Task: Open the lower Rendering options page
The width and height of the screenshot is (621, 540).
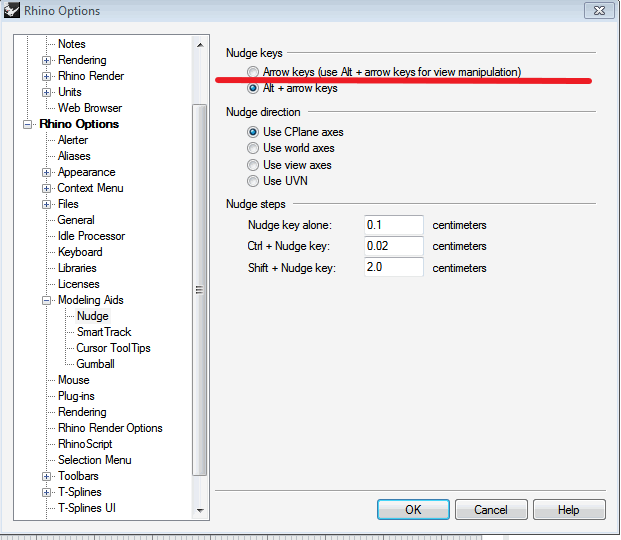Action: [82, 412]
